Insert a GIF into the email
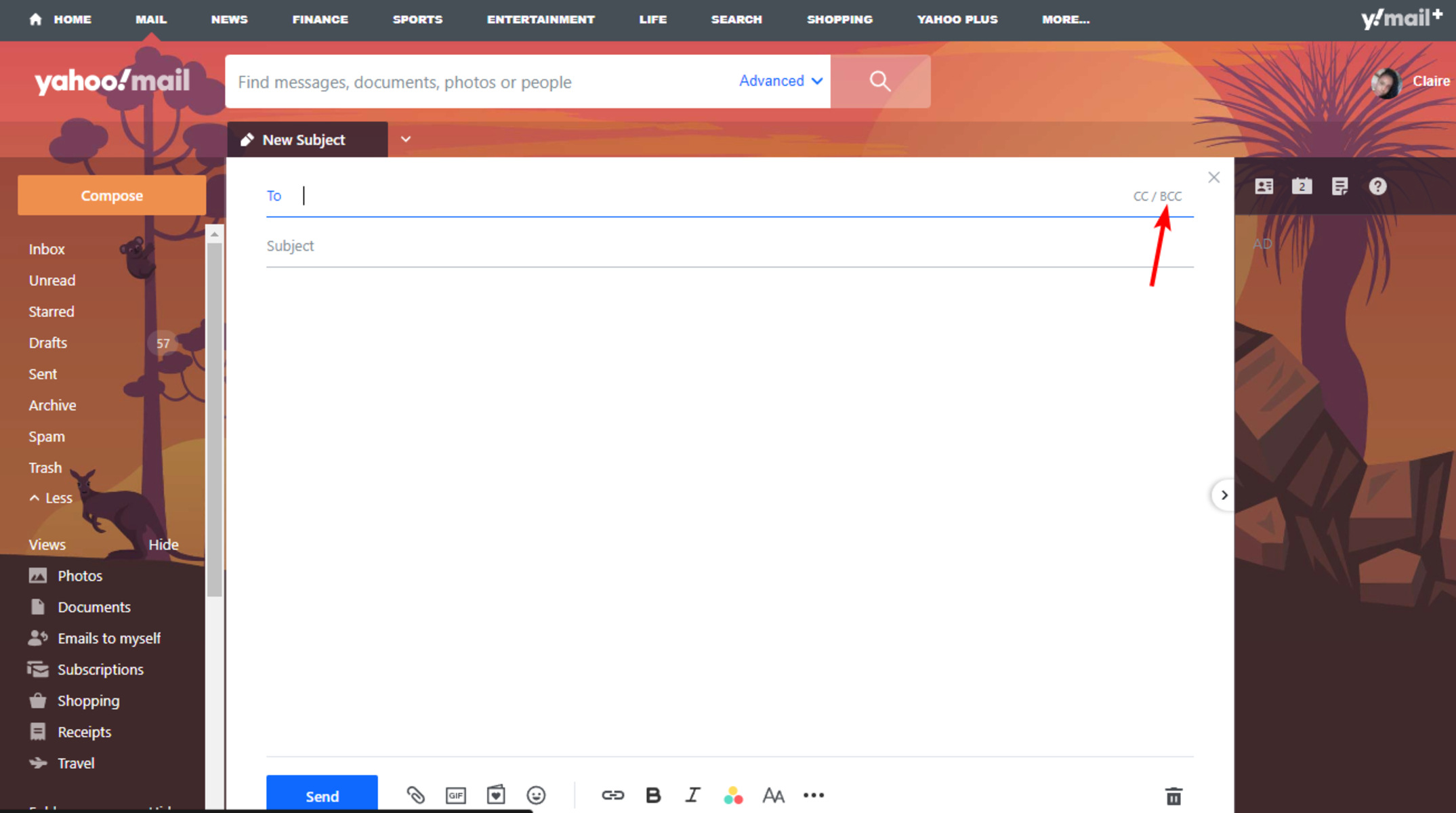The image size is (1456, 813). point(455,796)
